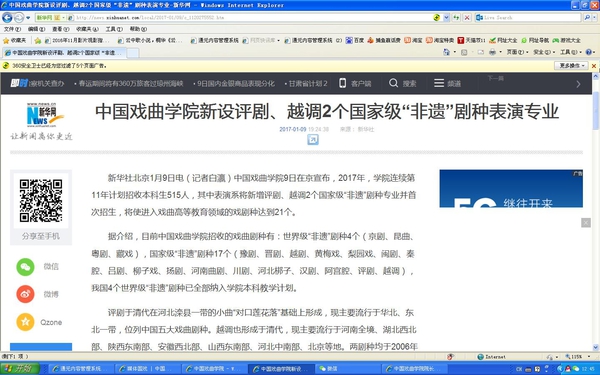Screen dimensions: 600x375
Task: Click the QR code share image
Action: point(41,201)
